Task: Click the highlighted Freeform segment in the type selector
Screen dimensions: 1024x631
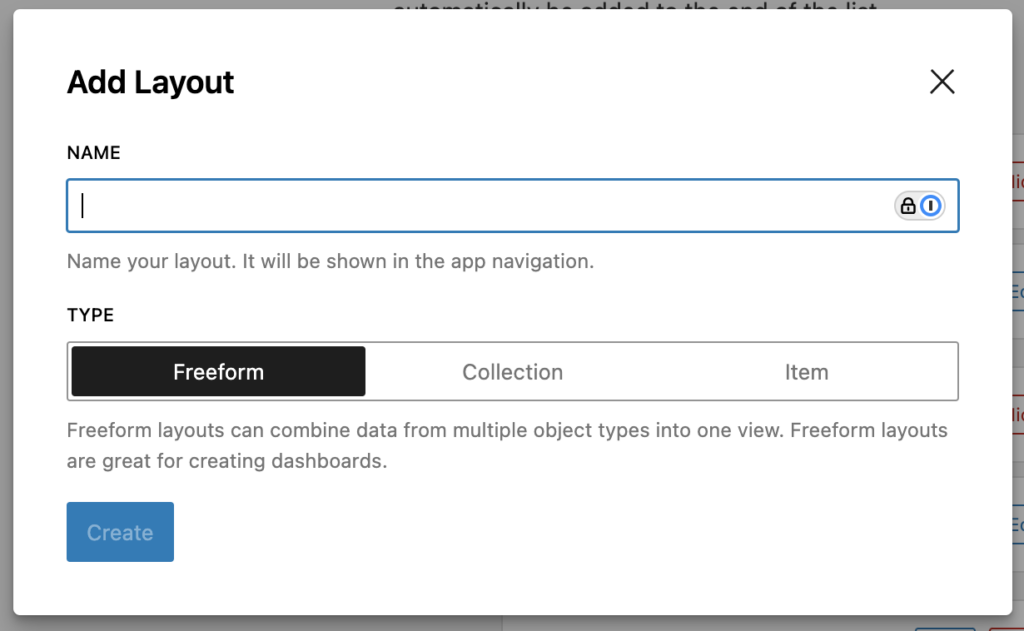Action: click(217, 371)
